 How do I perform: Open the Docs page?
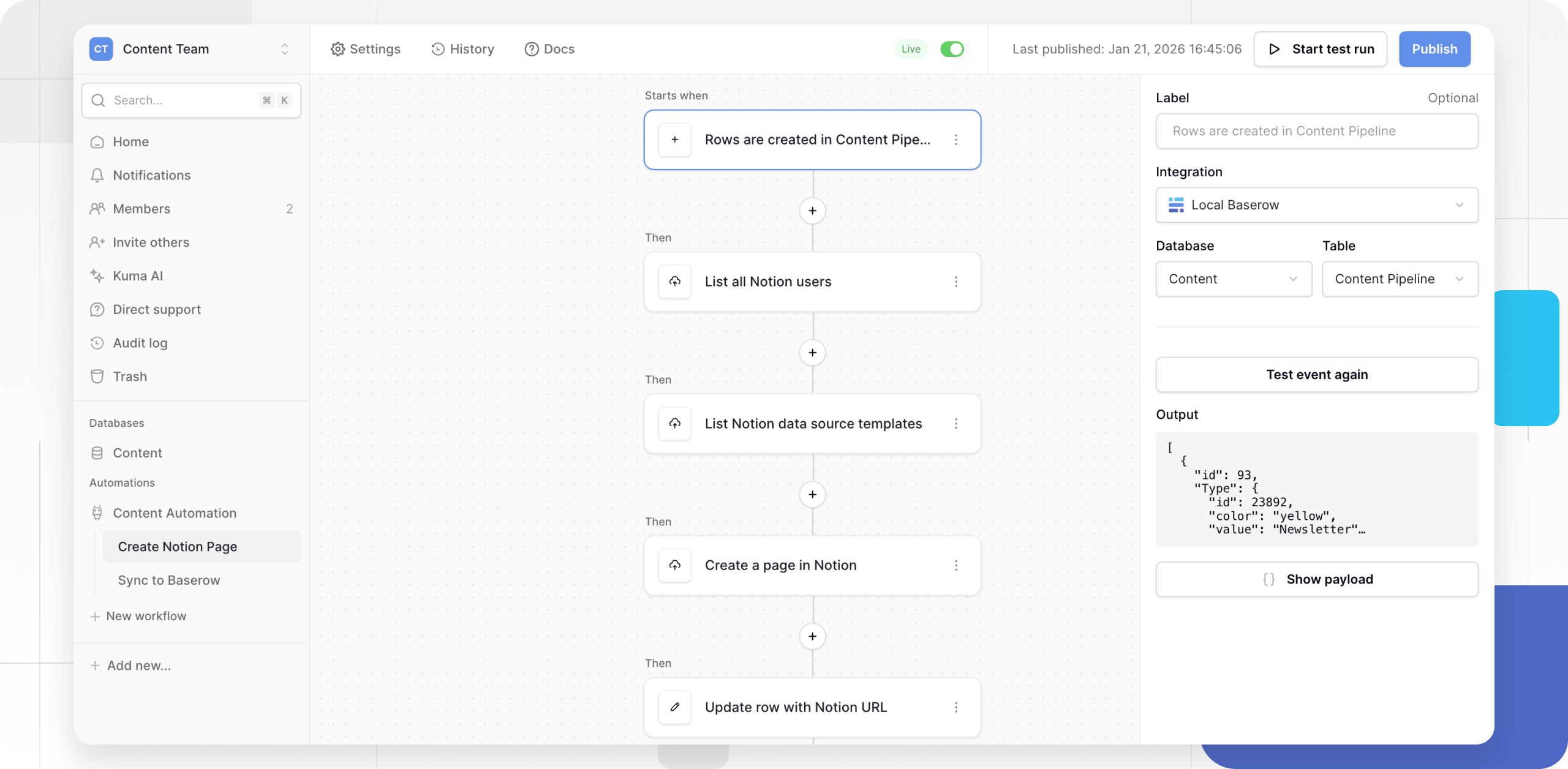coord(549,49)
